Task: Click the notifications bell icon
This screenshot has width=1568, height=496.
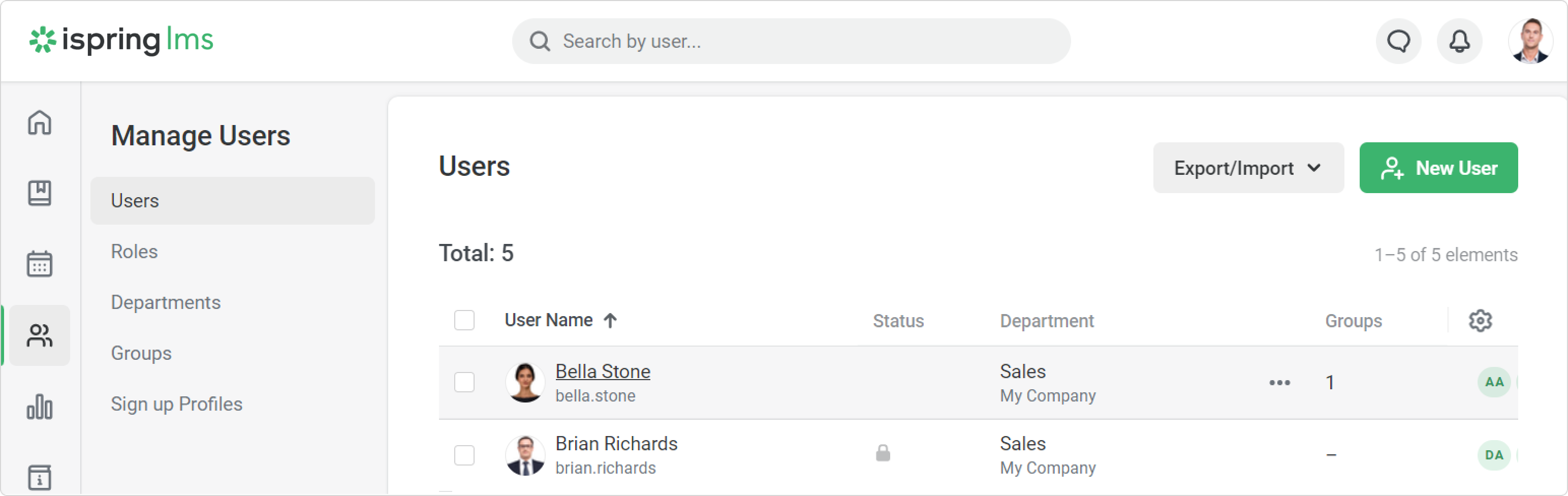Action: pos(1459,41)
